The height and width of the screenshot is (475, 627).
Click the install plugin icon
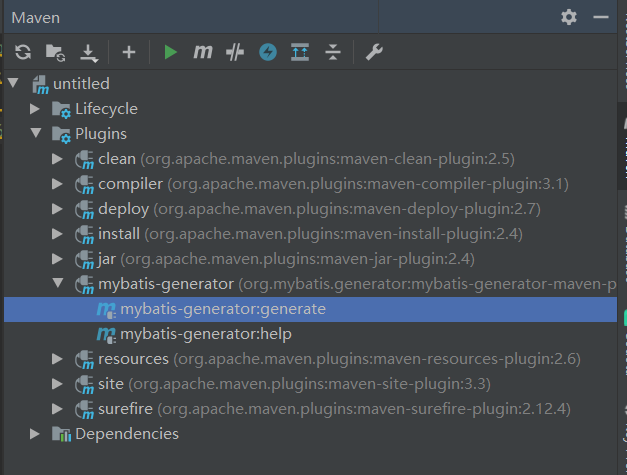pyautogui.click(x=84, y=234)
